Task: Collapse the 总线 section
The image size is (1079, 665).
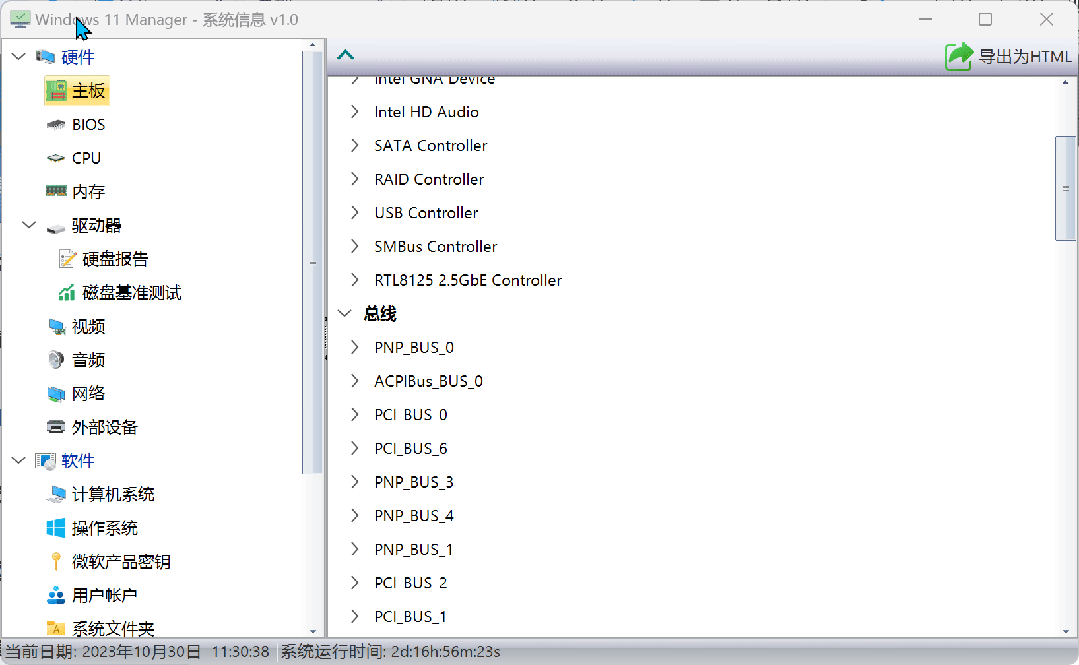Action: [x=345, y=313]
